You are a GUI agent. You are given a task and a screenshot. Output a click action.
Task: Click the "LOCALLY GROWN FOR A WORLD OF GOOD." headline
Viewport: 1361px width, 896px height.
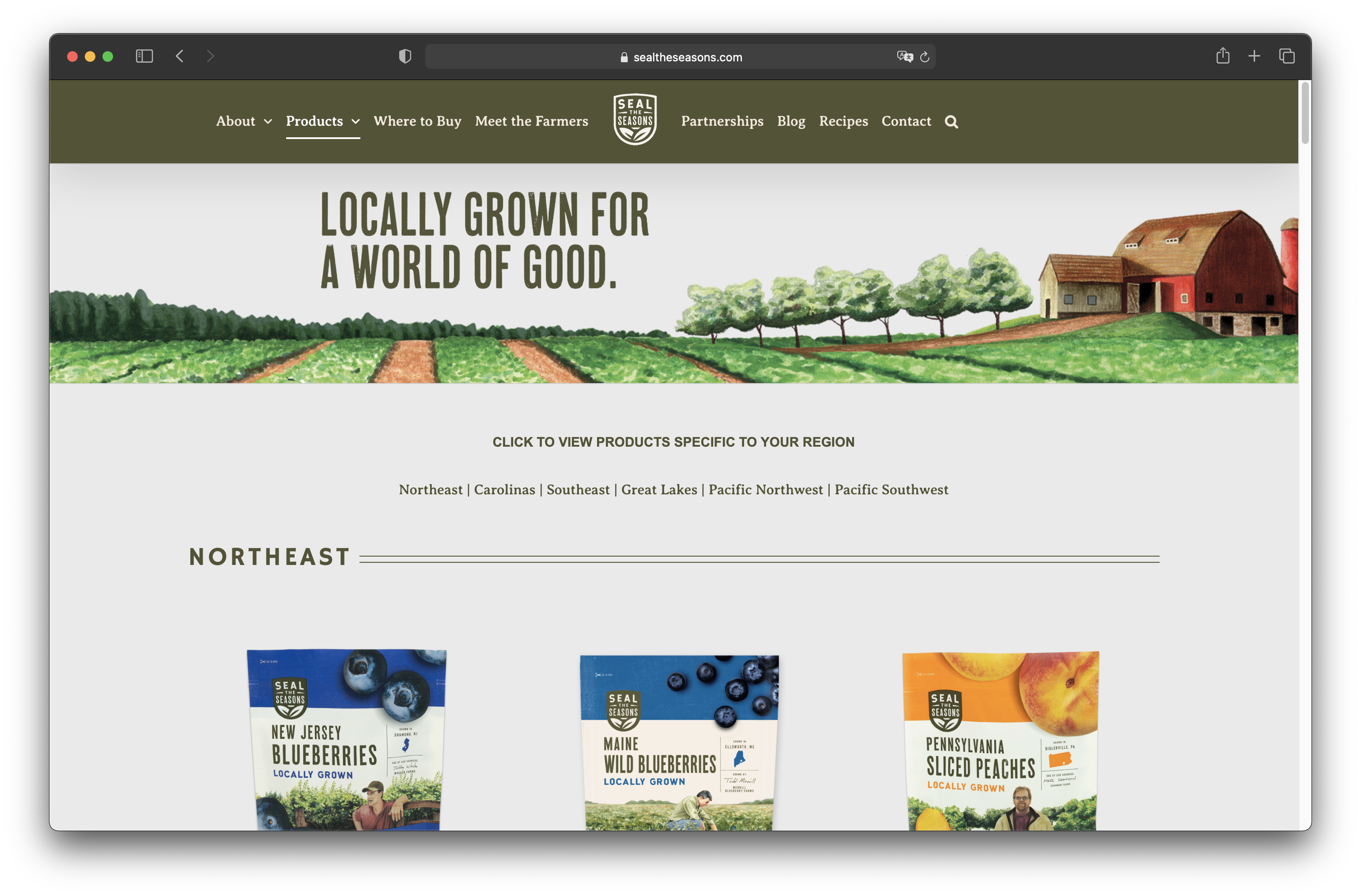point(485,240)
